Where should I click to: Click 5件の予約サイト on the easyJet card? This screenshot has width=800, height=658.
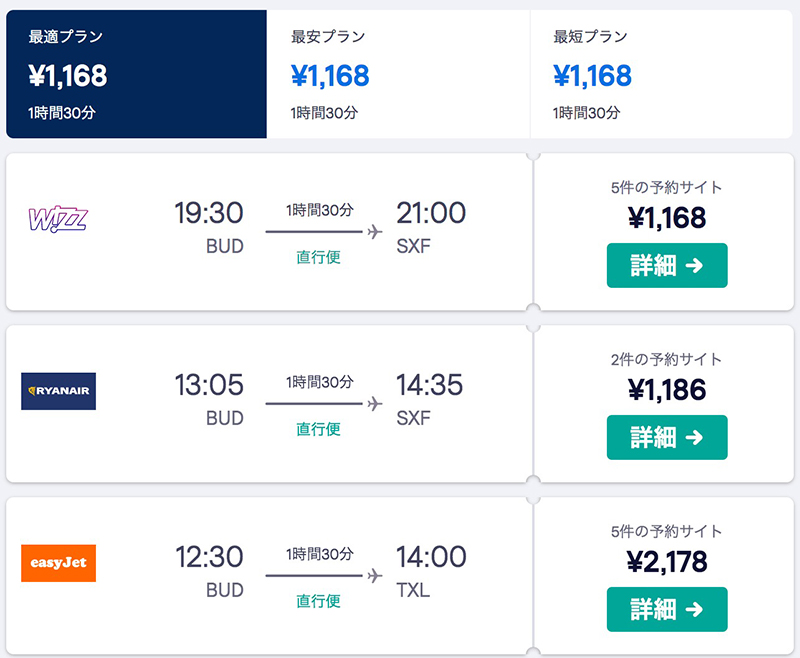coord(666,531)
